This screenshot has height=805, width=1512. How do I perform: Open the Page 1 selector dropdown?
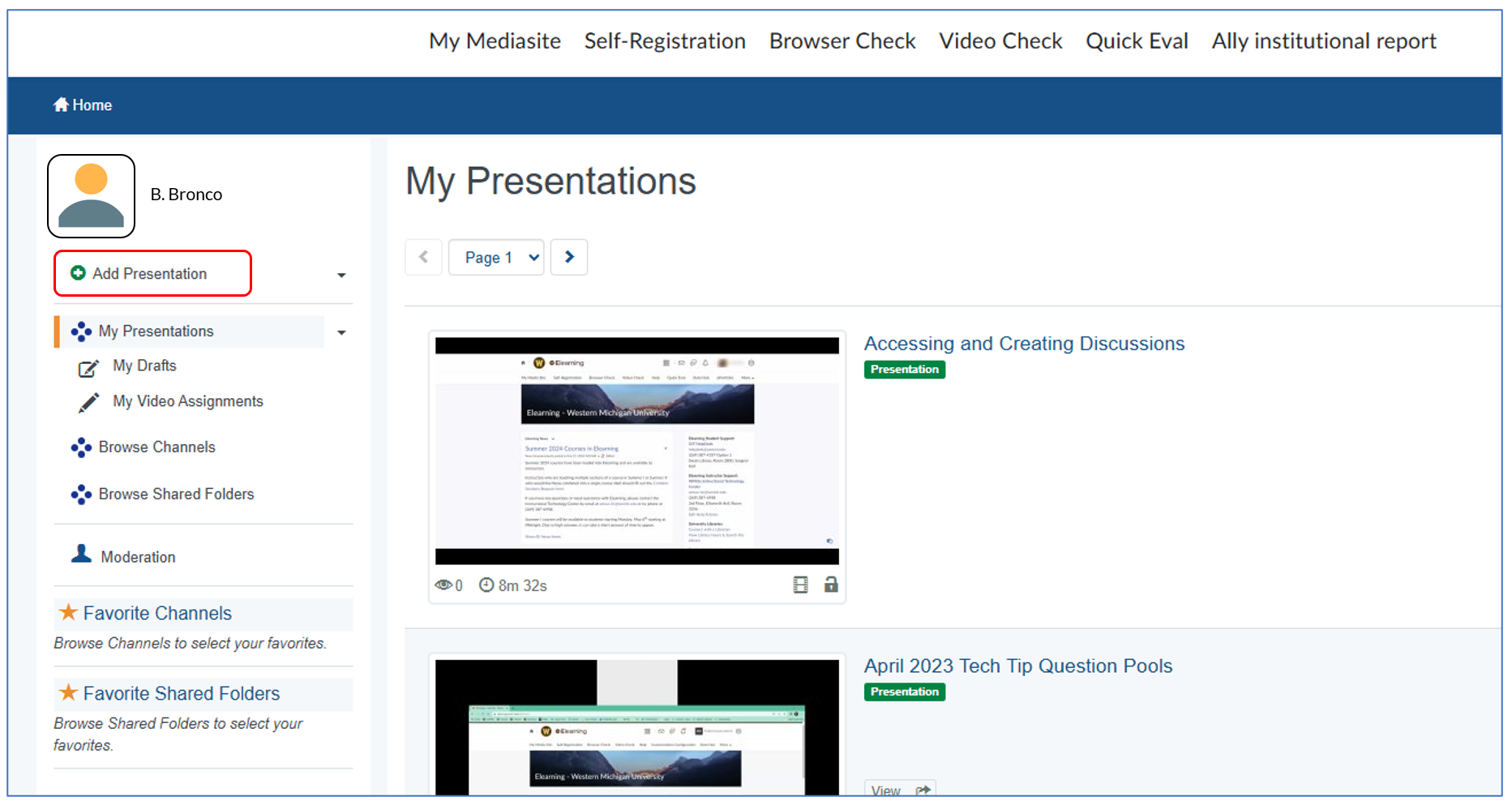click(x=496, y=257)
